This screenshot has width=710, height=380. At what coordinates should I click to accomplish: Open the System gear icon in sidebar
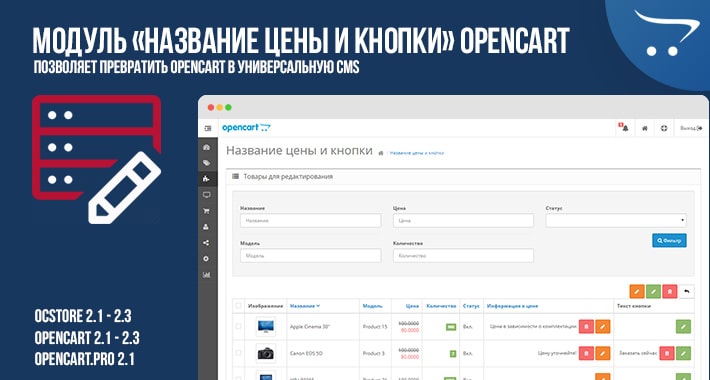pos(206,259)
